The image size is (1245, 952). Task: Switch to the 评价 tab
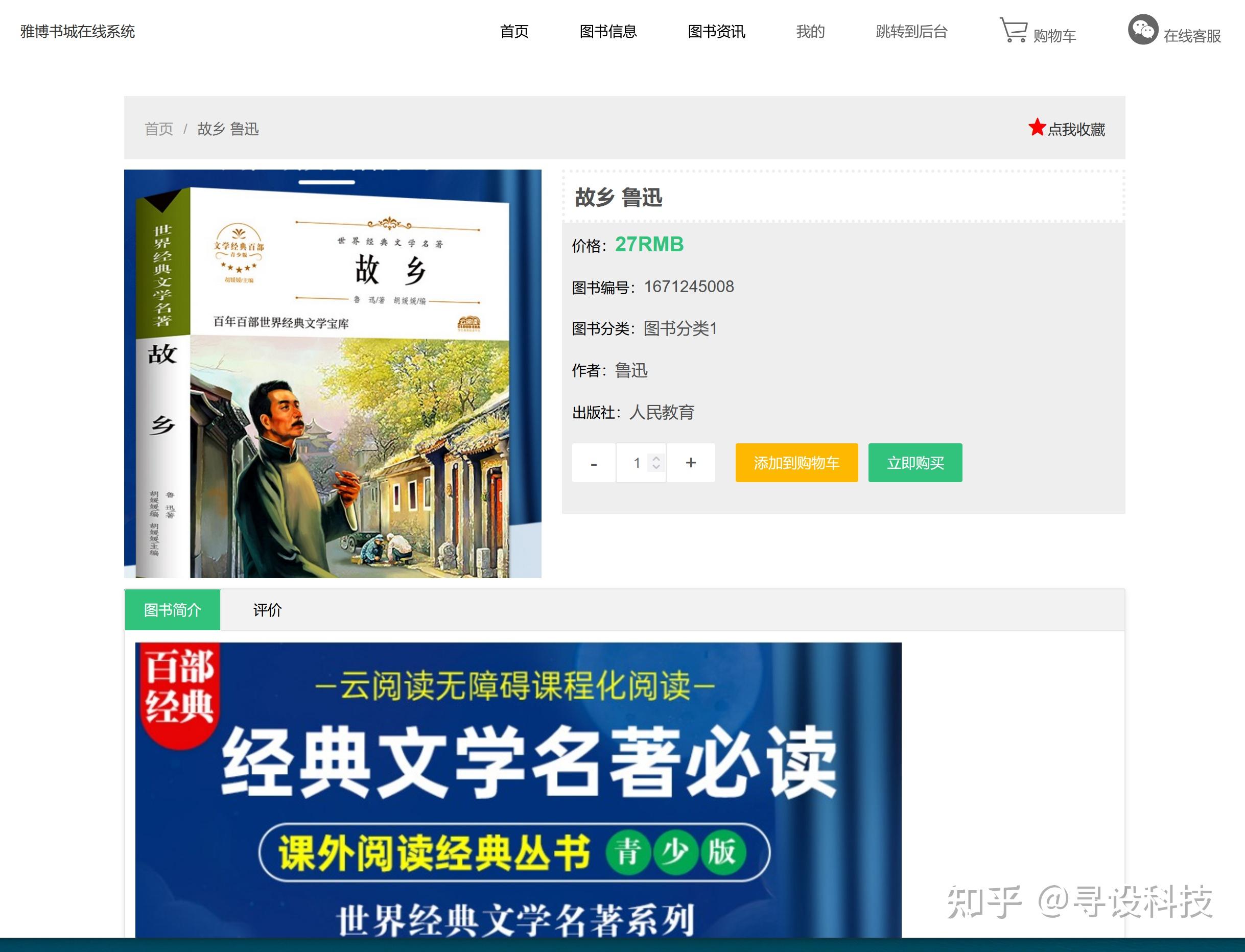pyautogui.click(x=268, y=610)
